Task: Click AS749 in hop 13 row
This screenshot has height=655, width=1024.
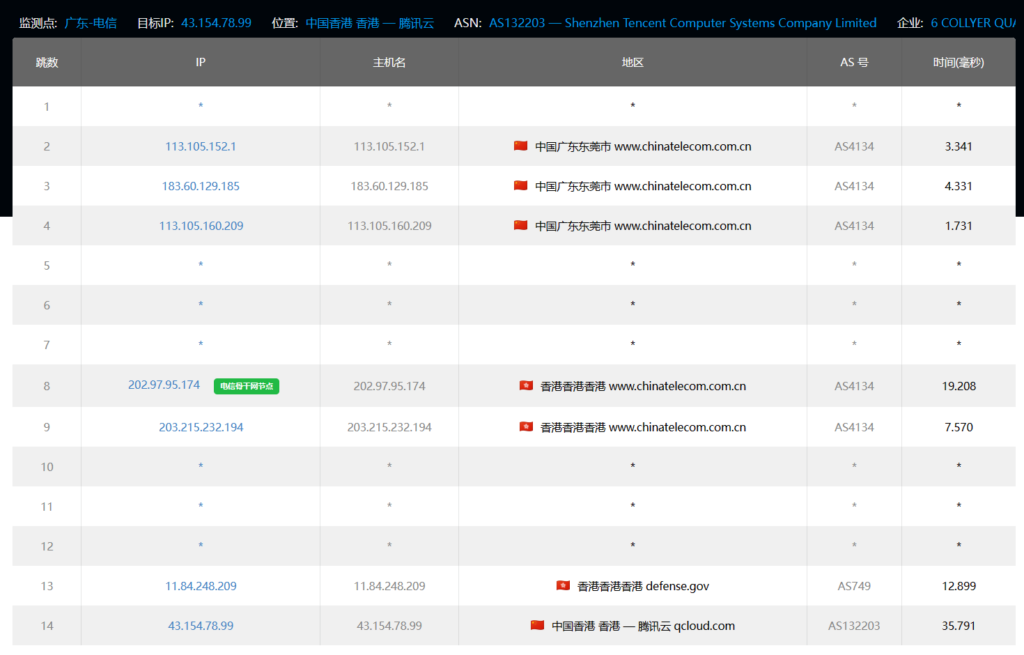Action: [854, 586]
